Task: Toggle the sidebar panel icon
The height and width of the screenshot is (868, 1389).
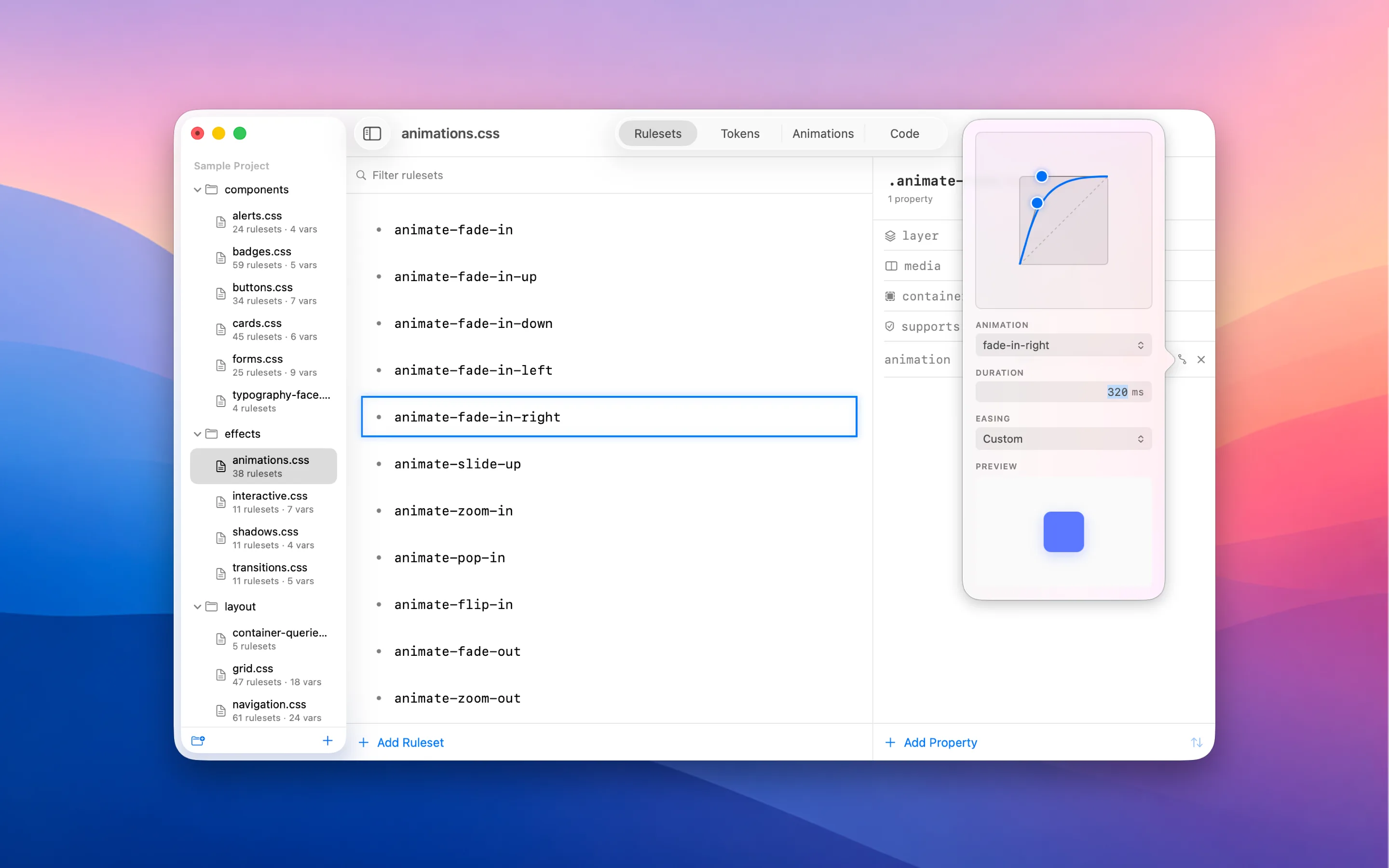Action: click(x=372, y=133)
